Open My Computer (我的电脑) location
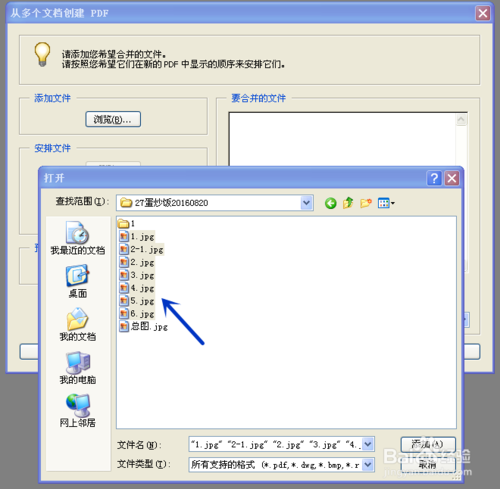Viewport: 500px width, 489px height. [77, 368]
